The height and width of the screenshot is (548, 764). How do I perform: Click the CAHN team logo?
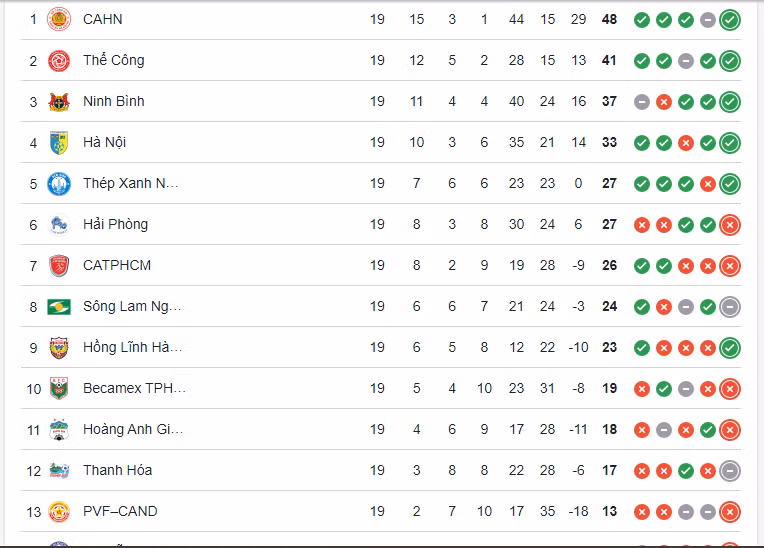coord(59,19)
